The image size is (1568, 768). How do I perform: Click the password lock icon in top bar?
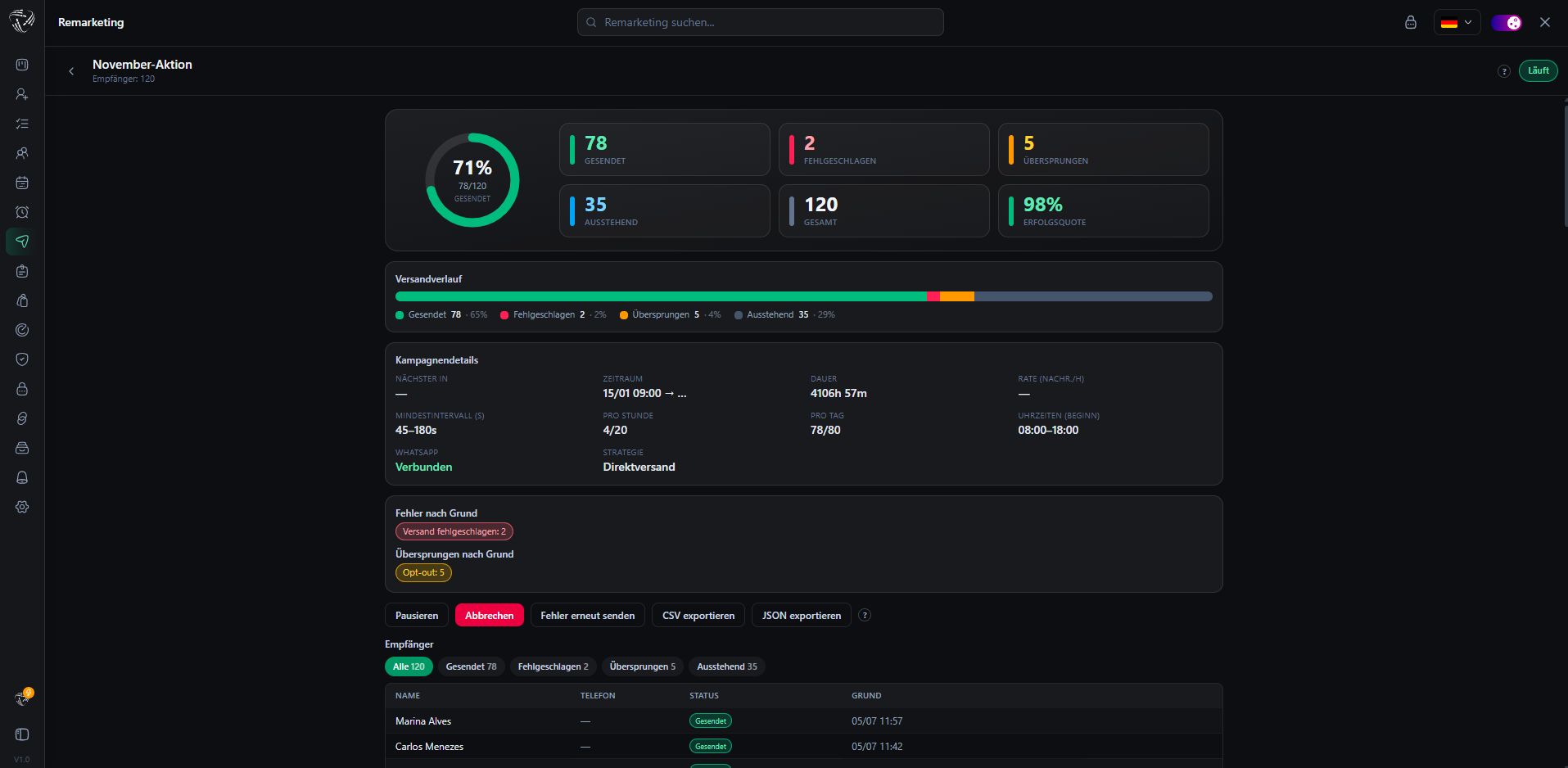pos(1410,22)
